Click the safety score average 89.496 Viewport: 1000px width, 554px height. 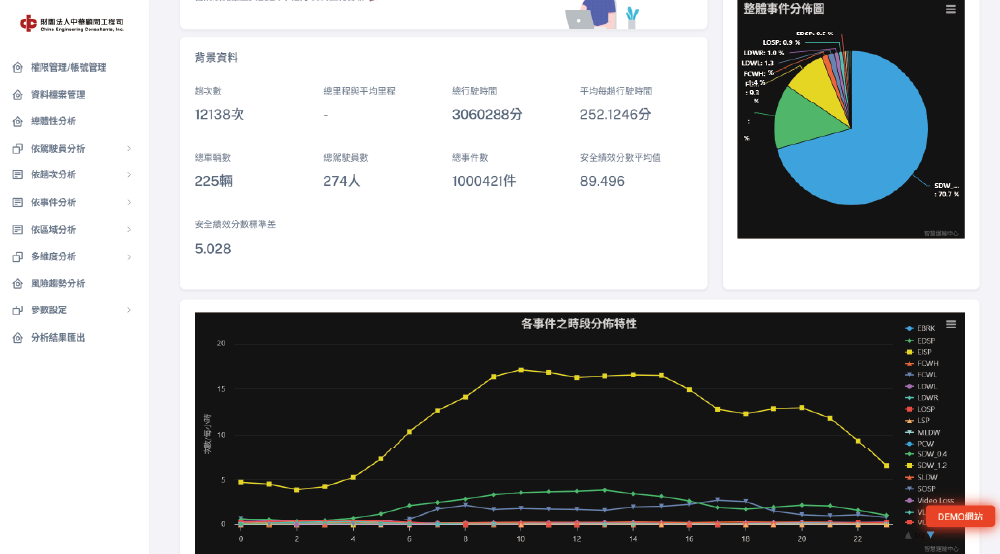pos(602,181)
